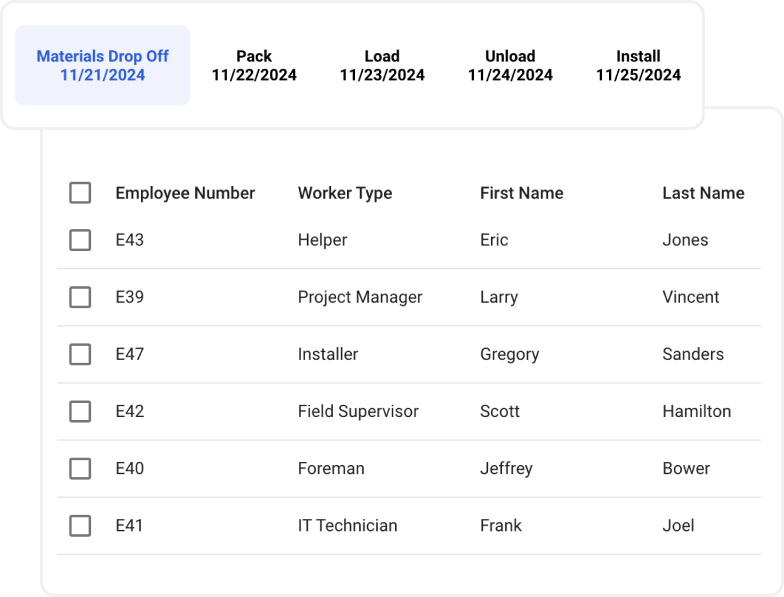
Task: Open the Load 11/23/2024 tab
Action: 382,66
